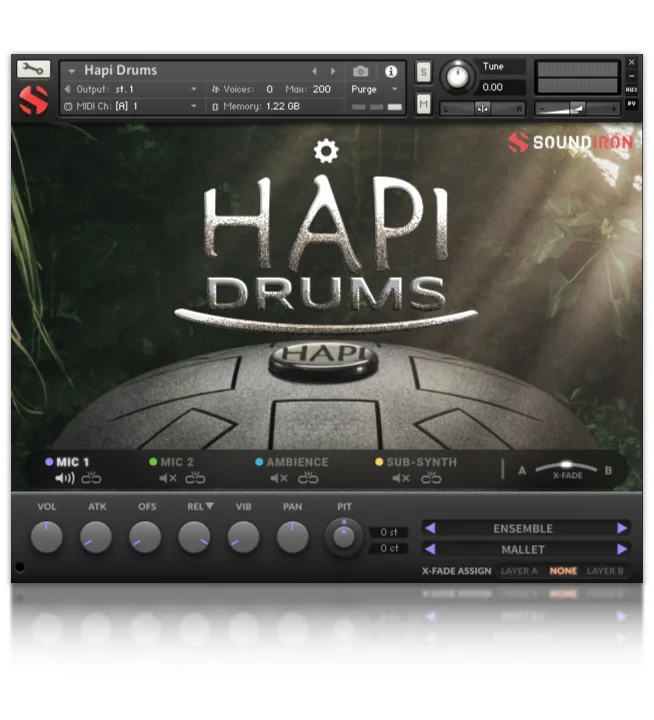Mute the MIC 1 speaker toggle
Viewport: 654px width, 720px height.
(x=65, y=479)
